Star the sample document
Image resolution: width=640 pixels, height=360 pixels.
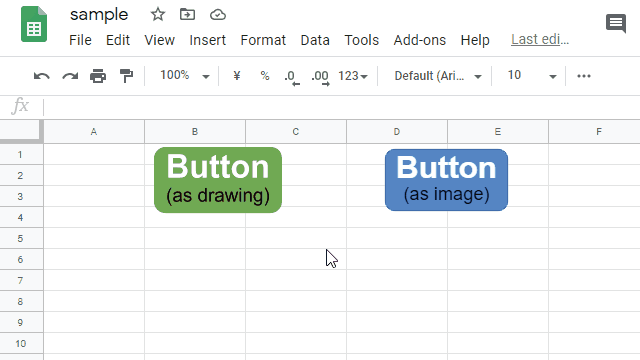point(158,15)
